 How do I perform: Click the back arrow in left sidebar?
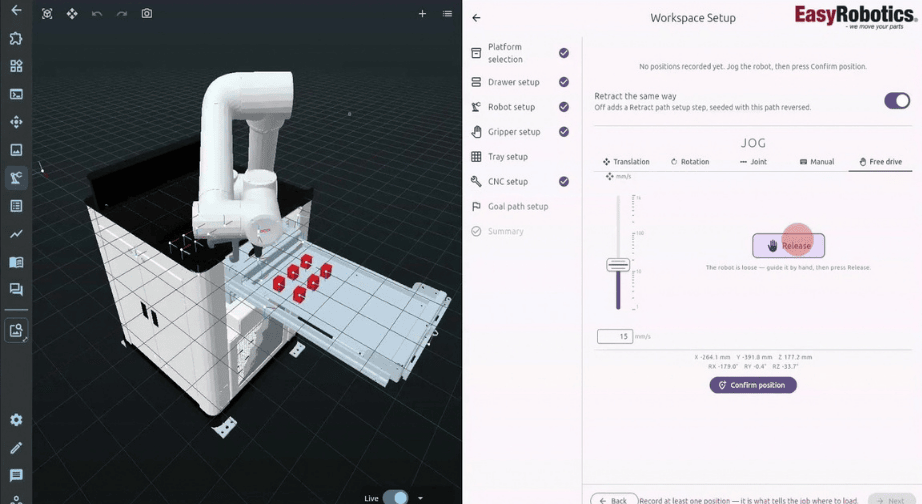point(16,10)
